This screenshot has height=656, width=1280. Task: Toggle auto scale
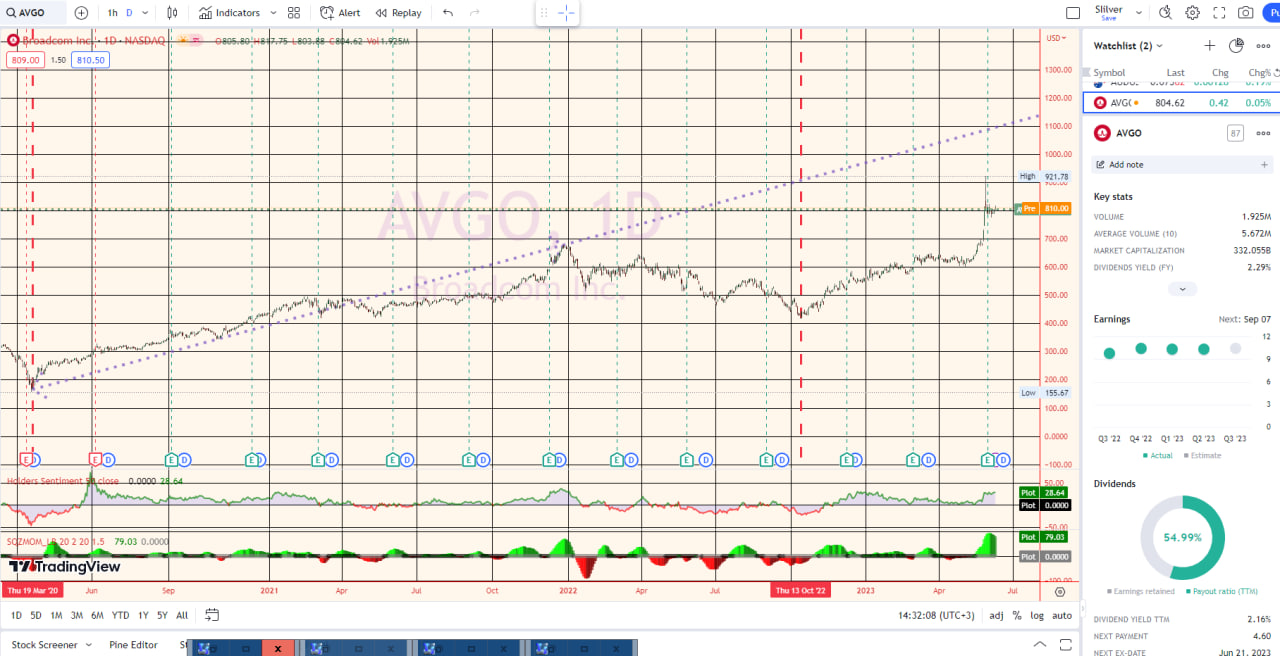pyautogui.click(x=1062, y=615)
